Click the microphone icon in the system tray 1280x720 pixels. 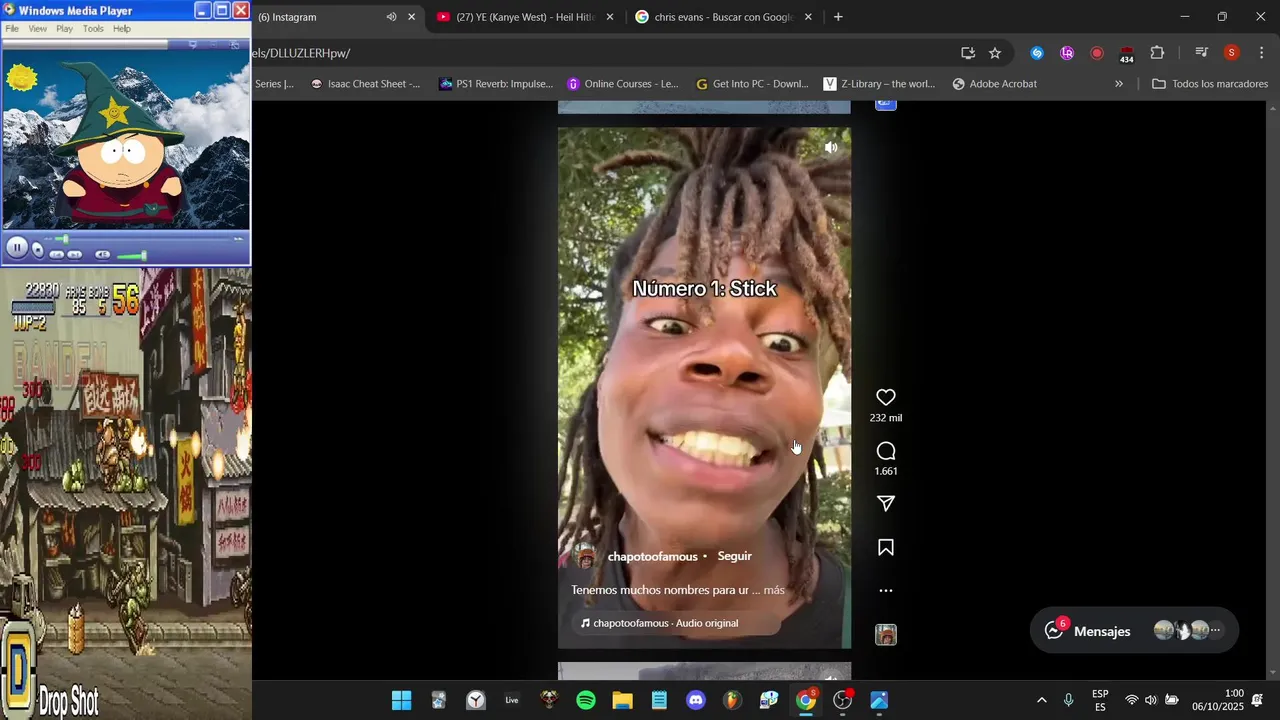pyautogui.click(x=1069, y=700)
